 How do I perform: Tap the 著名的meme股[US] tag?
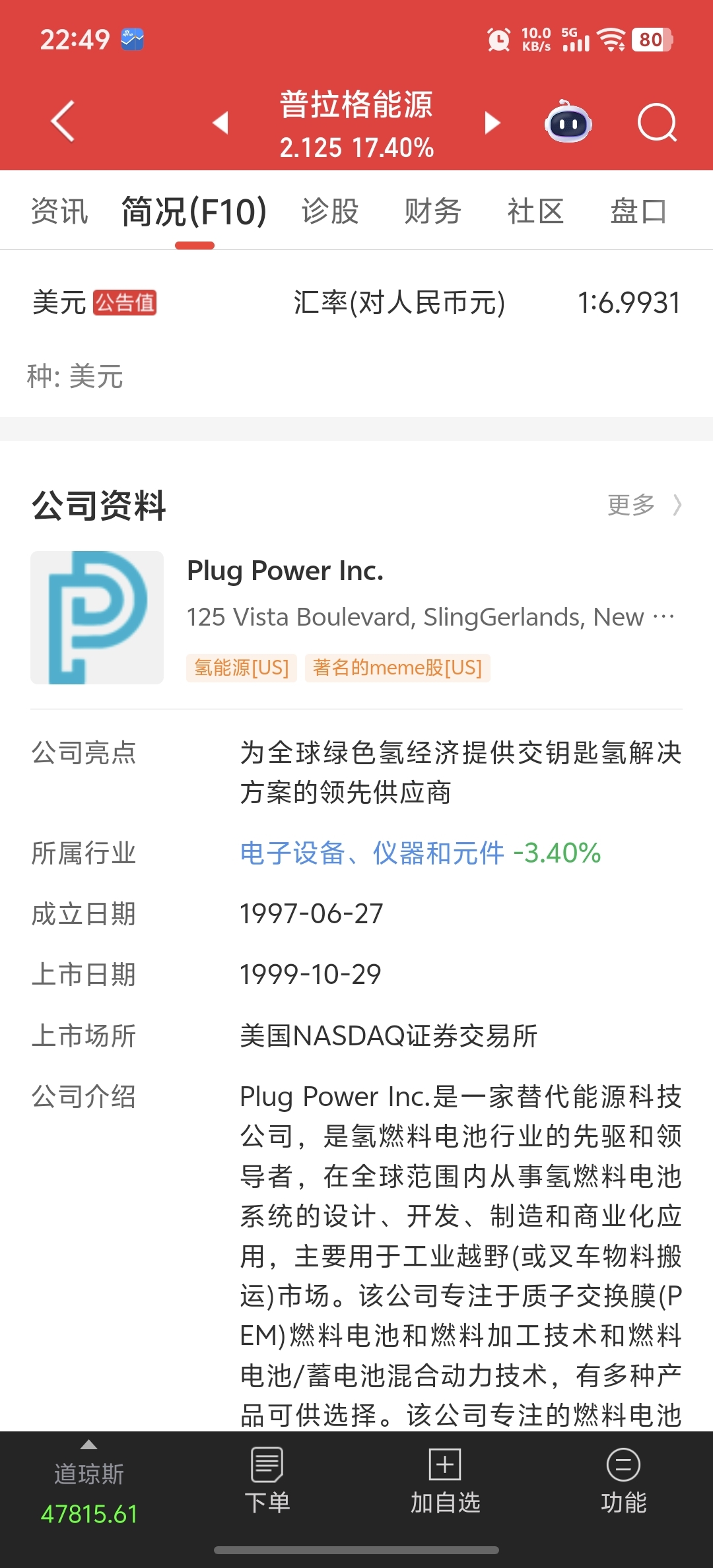click(x=397, y=668)
